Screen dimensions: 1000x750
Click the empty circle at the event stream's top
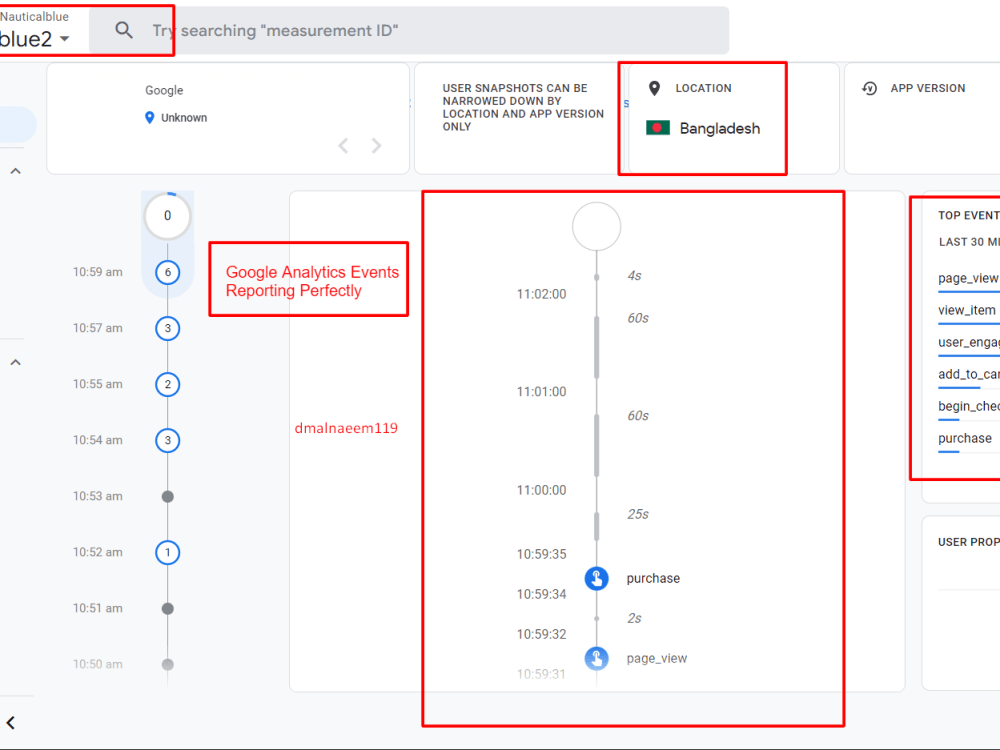click(596, 226)
